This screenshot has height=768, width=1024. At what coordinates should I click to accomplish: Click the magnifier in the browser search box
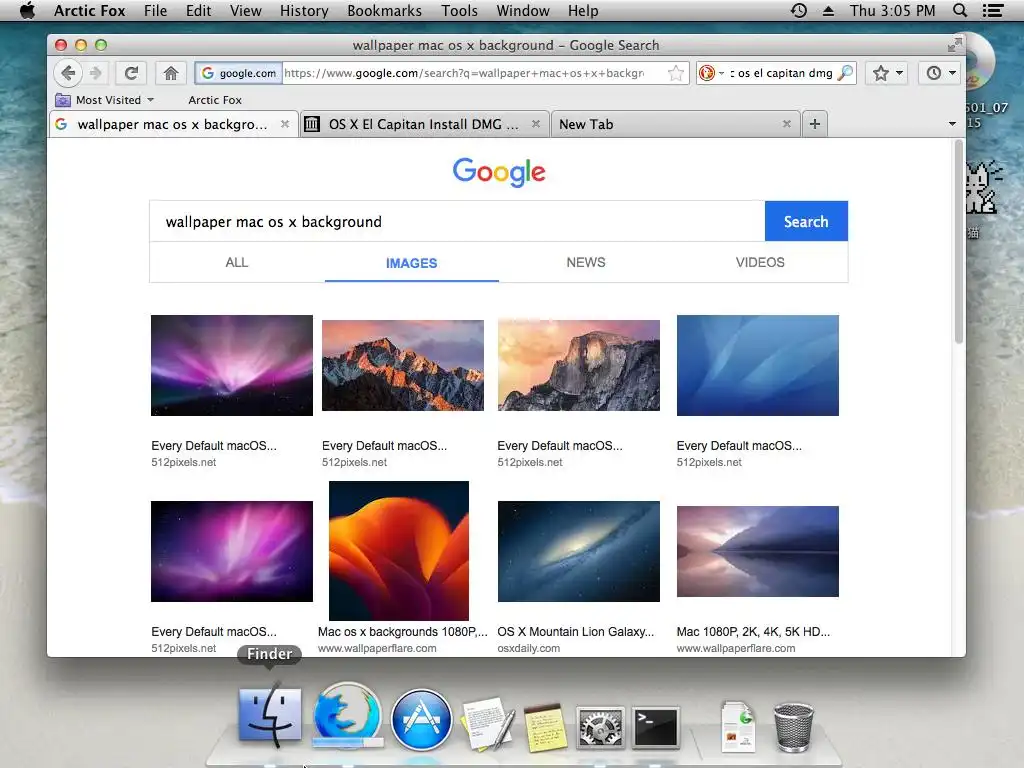click(845, 72)
